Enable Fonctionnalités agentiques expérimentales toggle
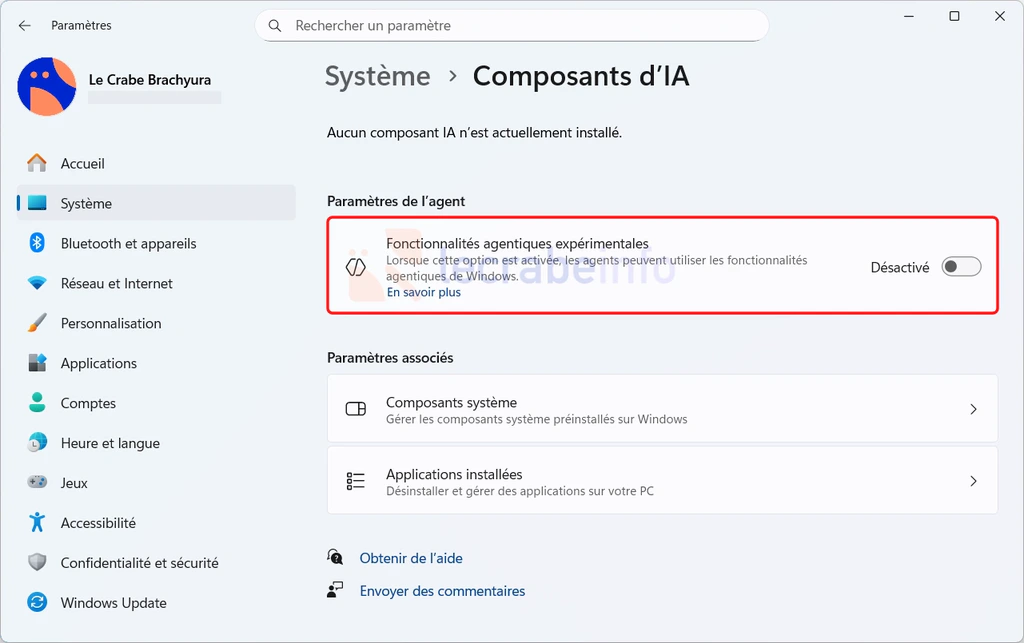Screen dimensions: 1024x643 [961, 267]
